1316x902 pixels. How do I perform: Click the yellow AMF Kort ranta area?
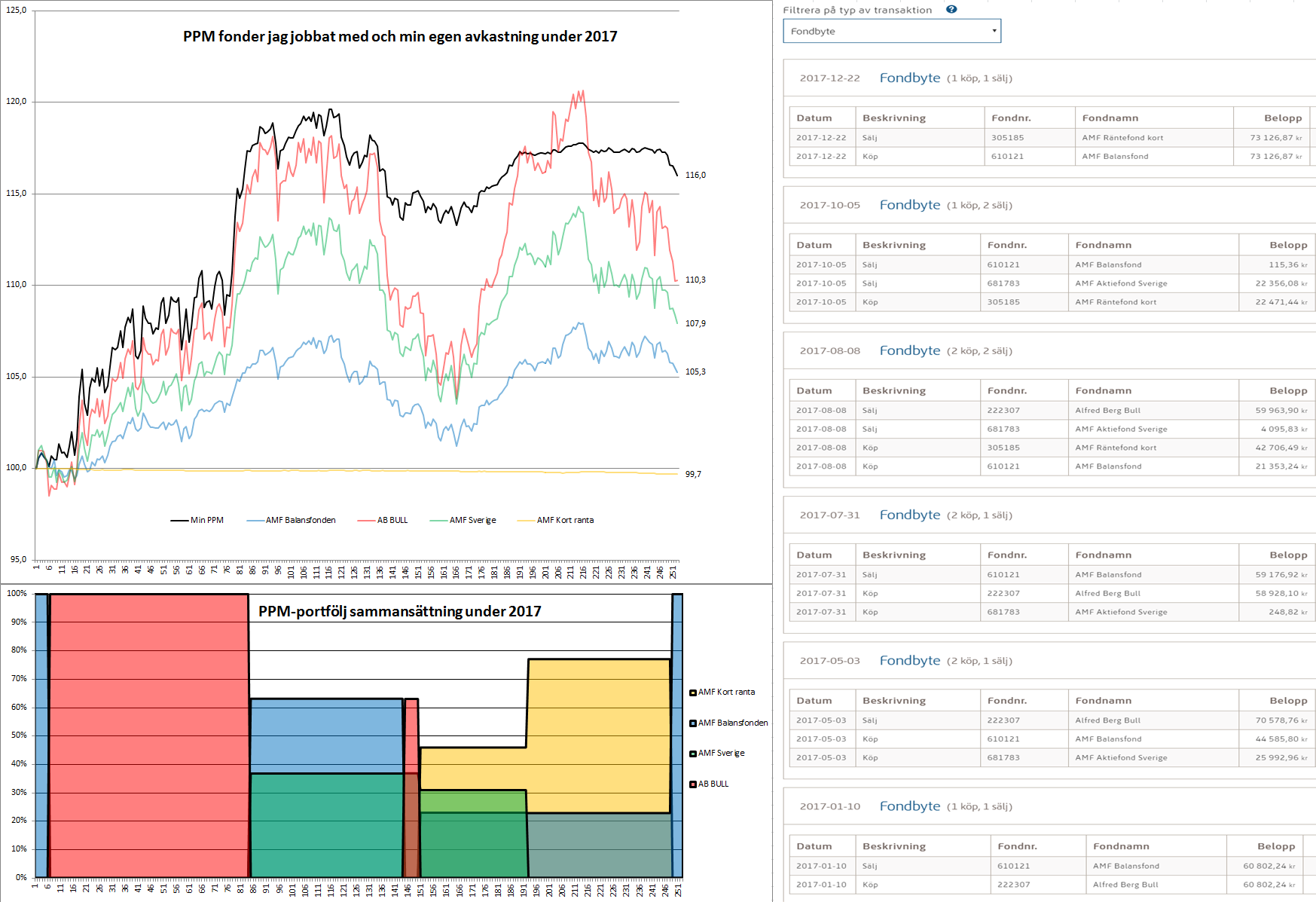[599, 735]
